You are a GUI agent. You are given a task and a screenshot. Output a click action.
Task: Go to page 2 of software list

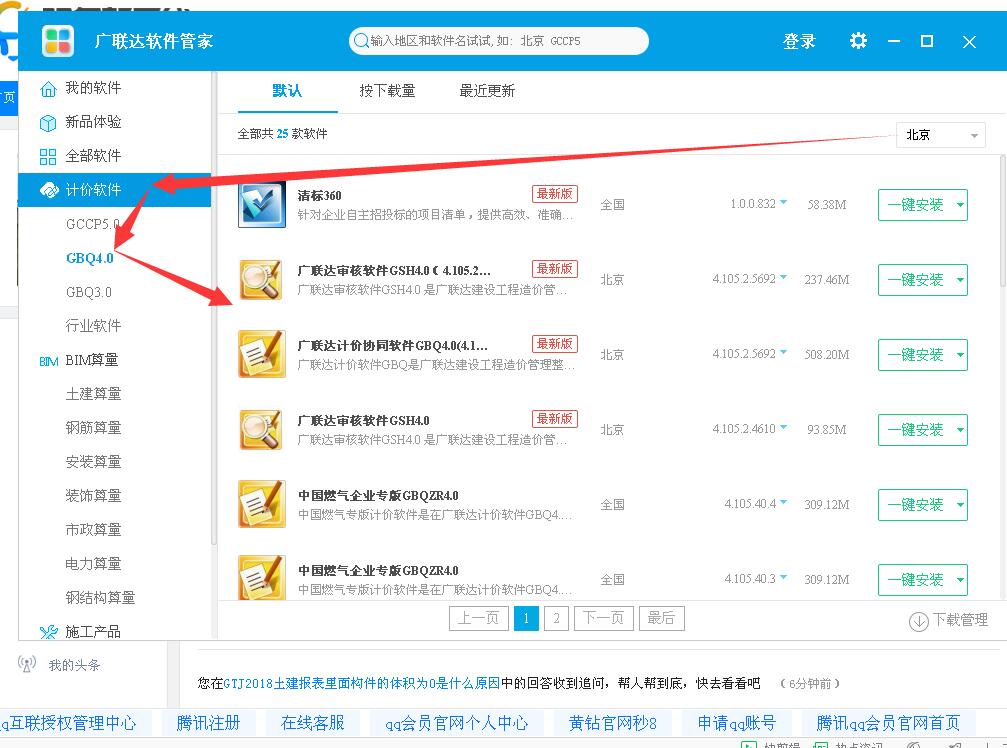click(556, 618)
